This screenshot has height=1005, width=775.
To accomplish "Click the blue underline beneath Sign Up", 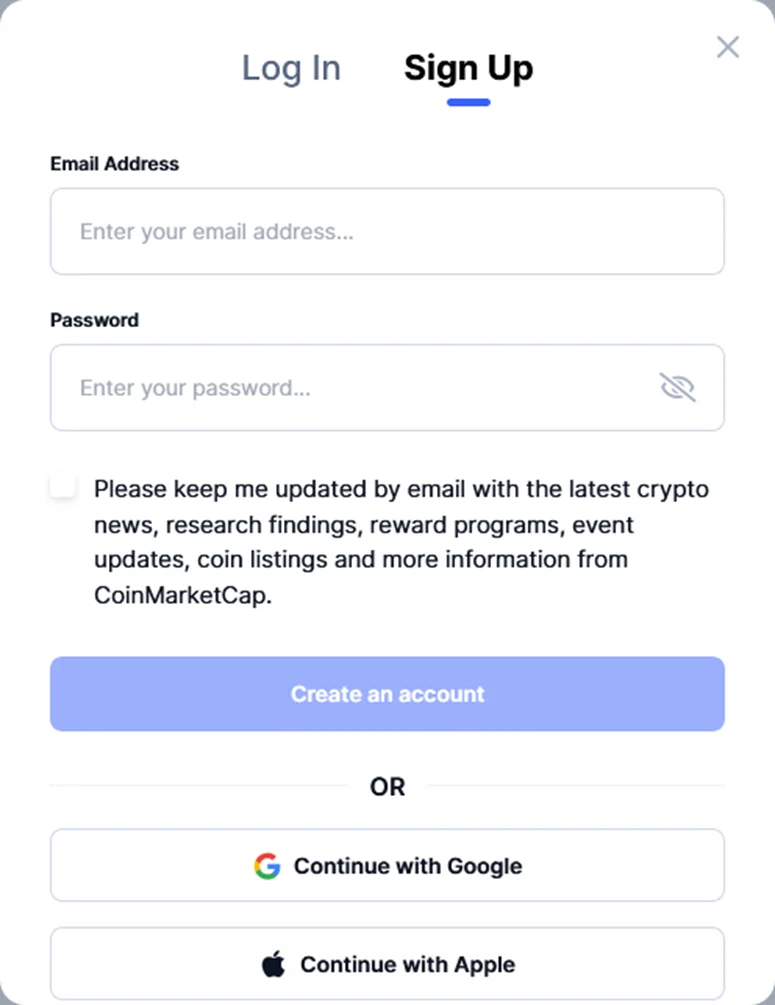I will click(469, 102).
